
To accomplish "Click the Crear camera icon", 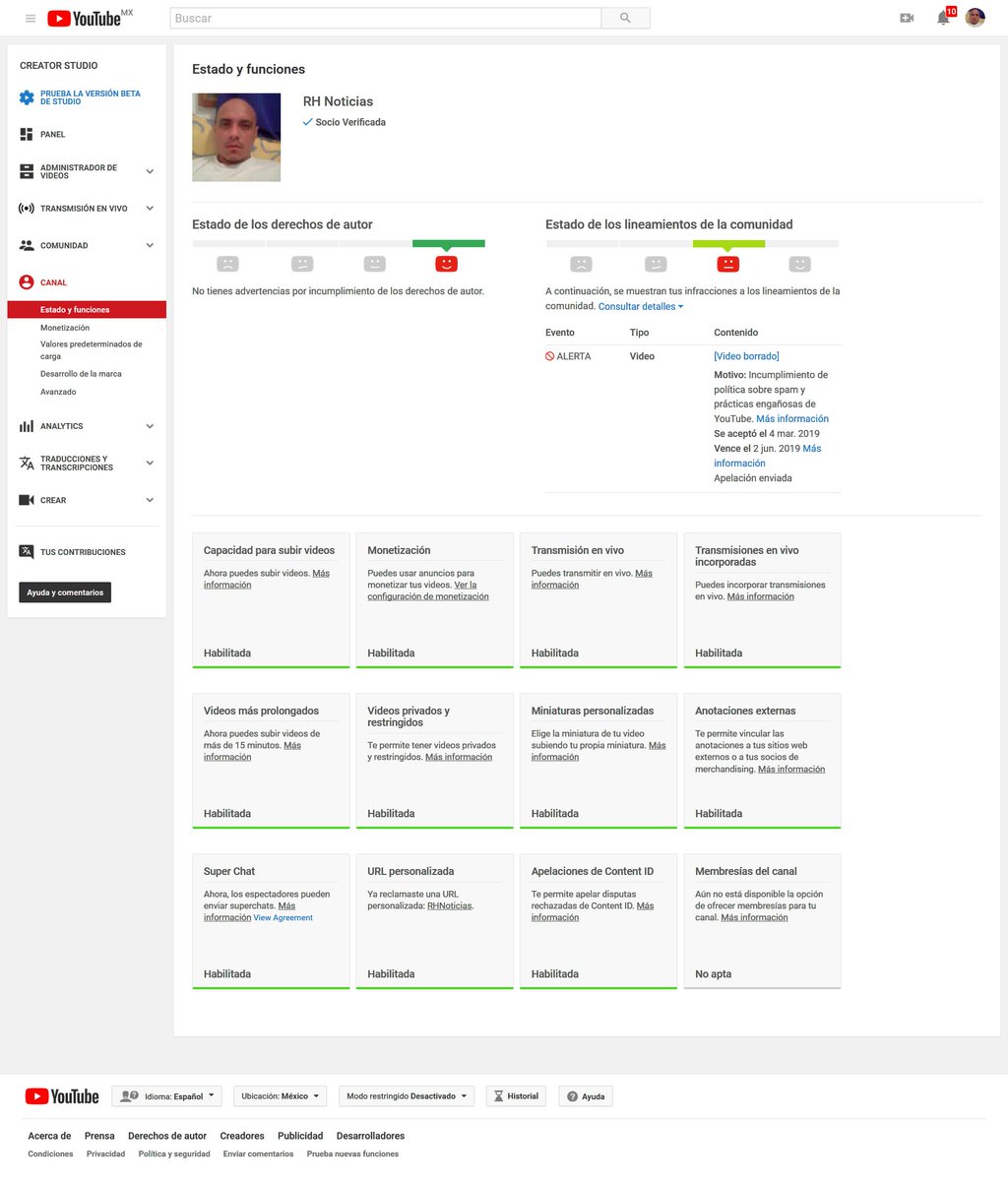I will point(27,500).
